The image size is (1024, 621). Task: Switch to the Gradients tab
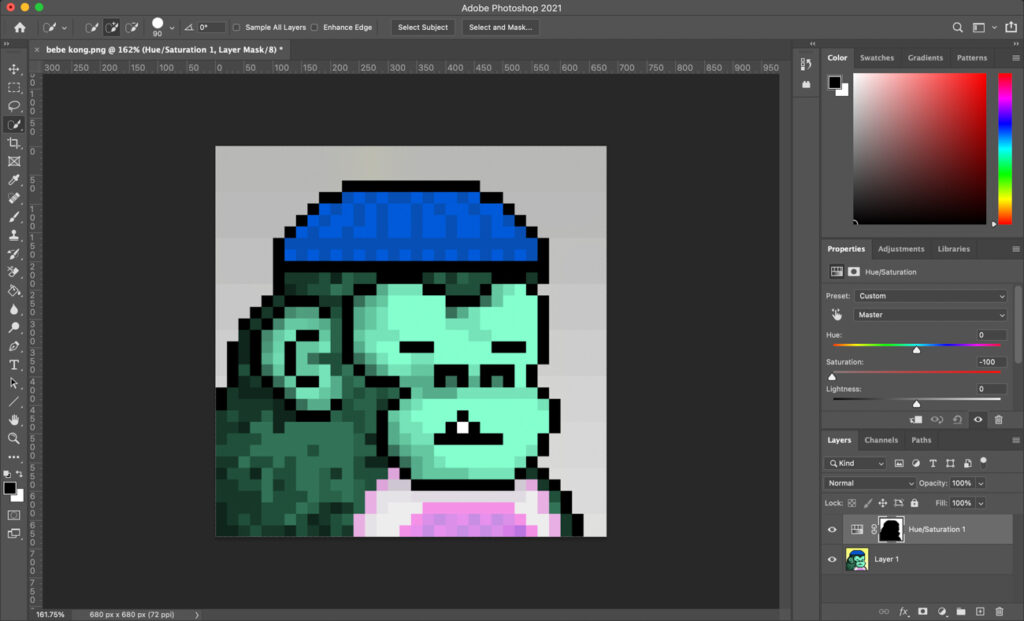tap(925, 57)
